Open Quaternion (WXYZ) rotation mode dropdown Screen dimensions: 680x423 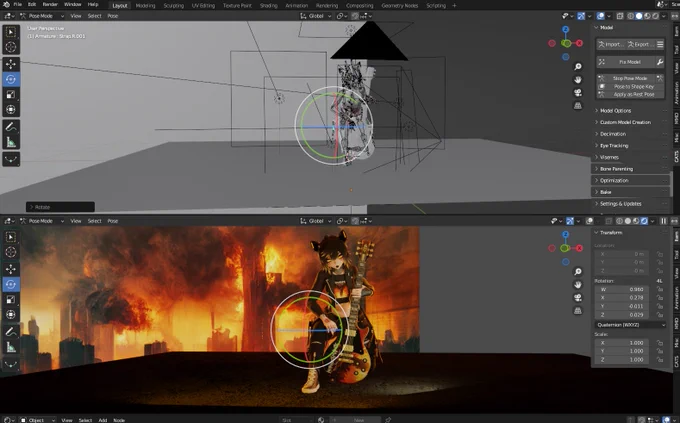click(x=630, y=325)
